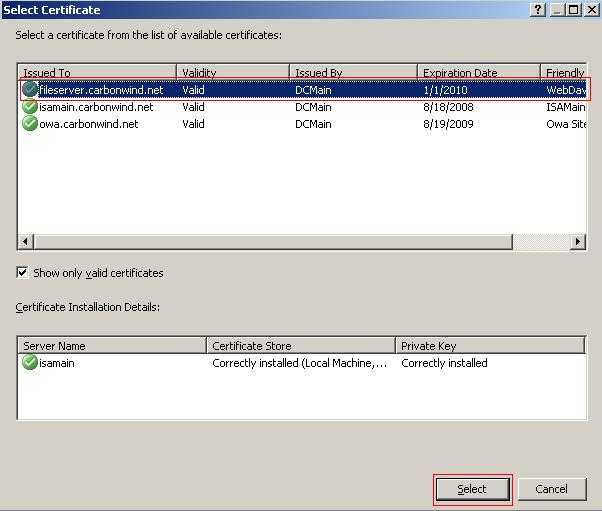
Task: Click the green checkmark icon beside owa.carbonwind.net
Action: 30,124
